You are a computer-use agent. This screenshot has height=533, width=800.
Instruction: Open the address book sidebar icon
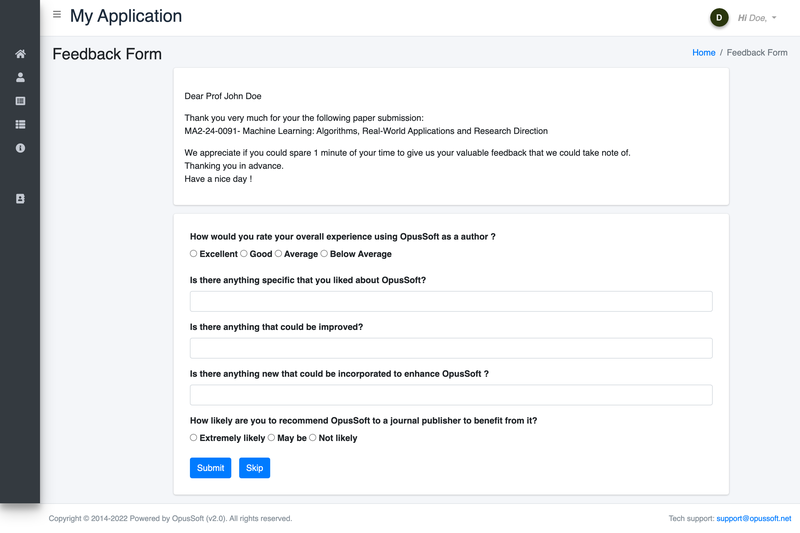[x=20, y=198]
